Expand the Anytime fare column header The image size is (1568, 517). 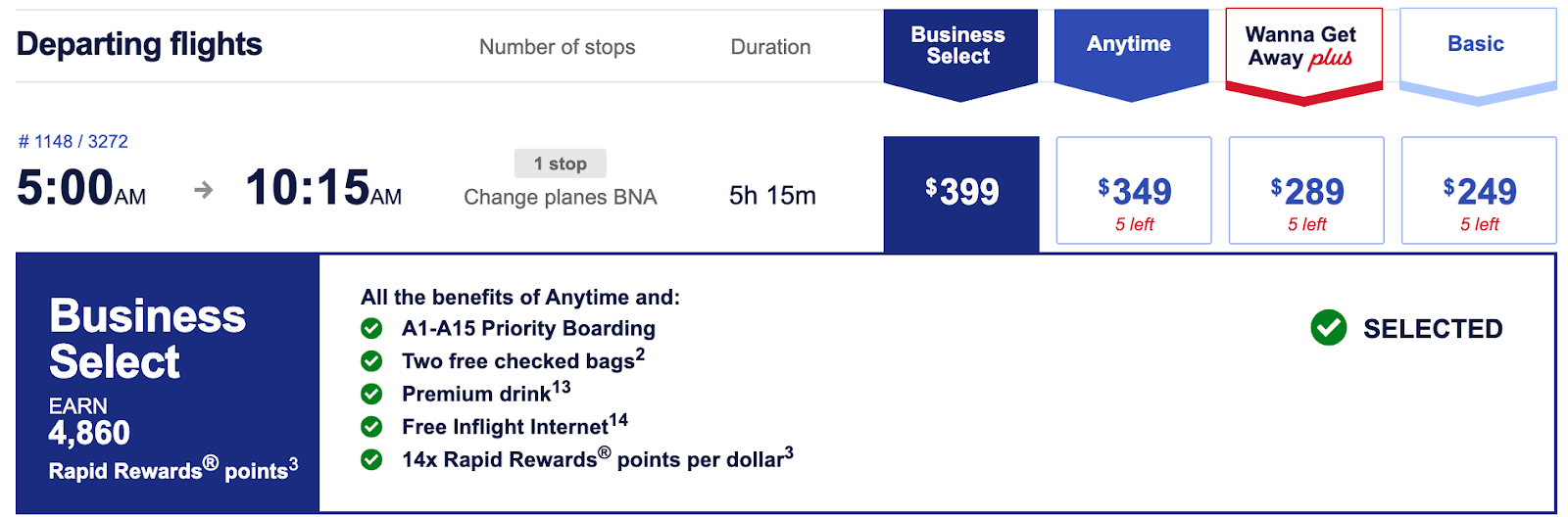pyautogui.click(x=1130, y=45)
